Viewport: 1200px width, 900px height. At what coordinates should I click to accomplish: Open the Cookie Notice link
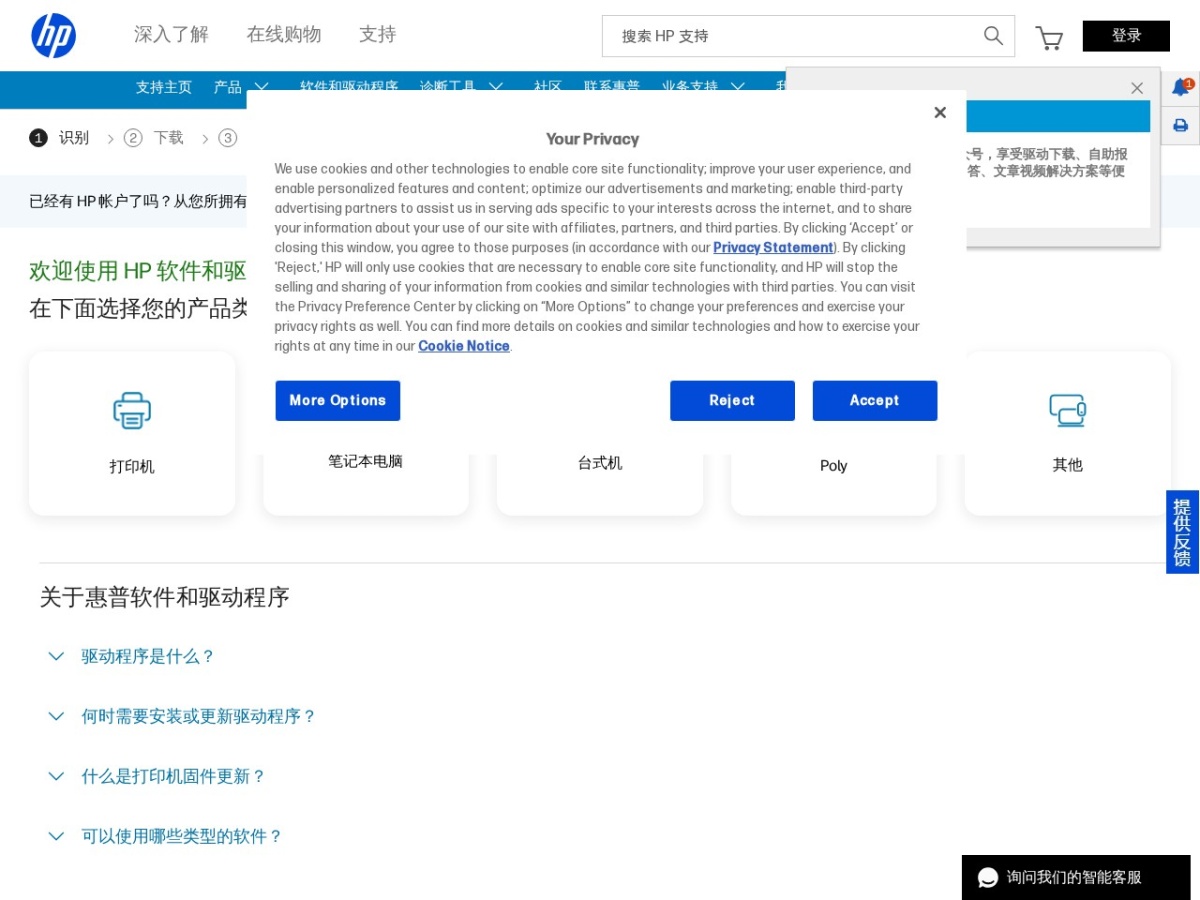pos(464,346)
